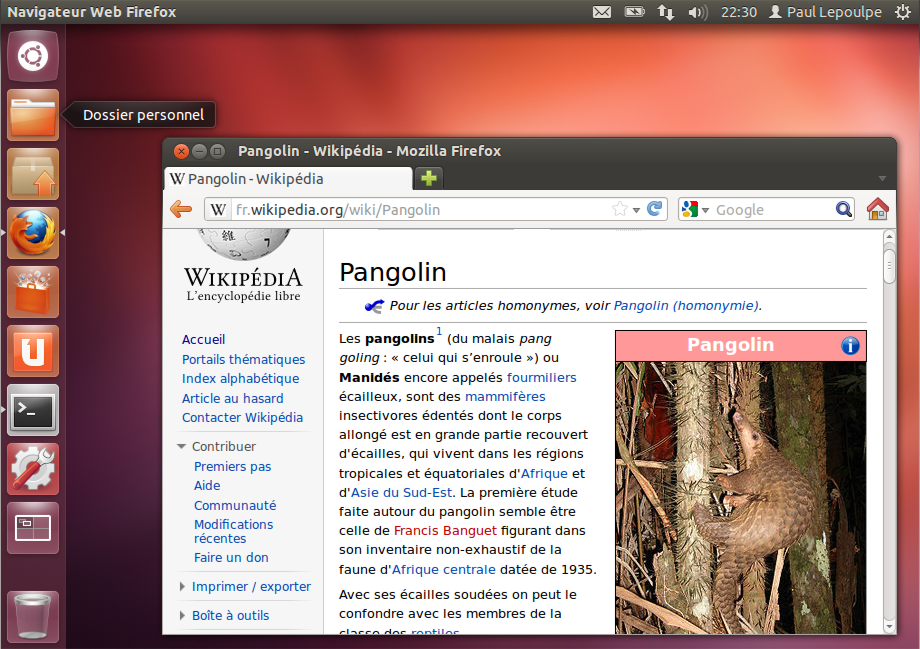Open the Ubuntu Dash home launcher
The width and height of the screenshot is (920, 649).
[33, 56]
